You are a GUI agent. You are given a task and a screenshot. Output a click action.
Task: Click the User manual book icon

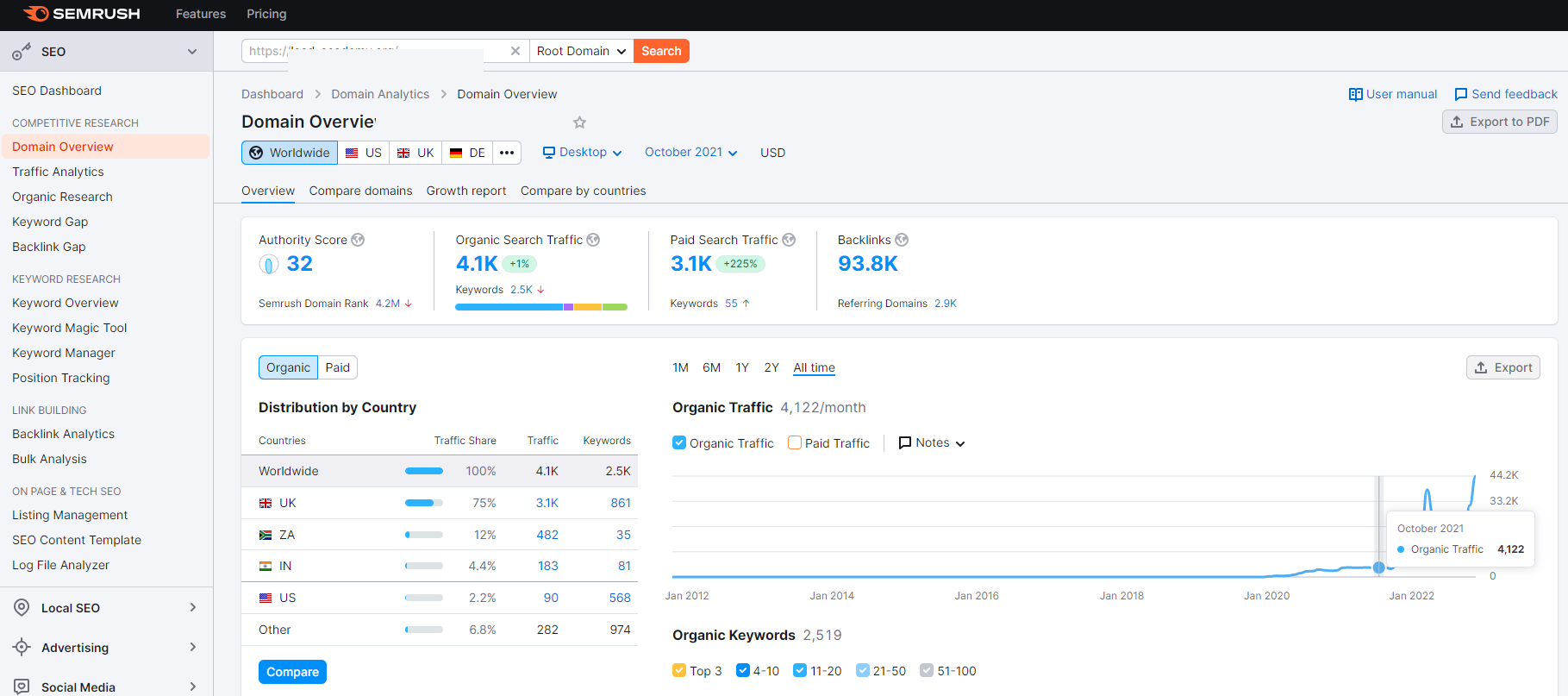pyautogui.click(x=1355, y=94)
